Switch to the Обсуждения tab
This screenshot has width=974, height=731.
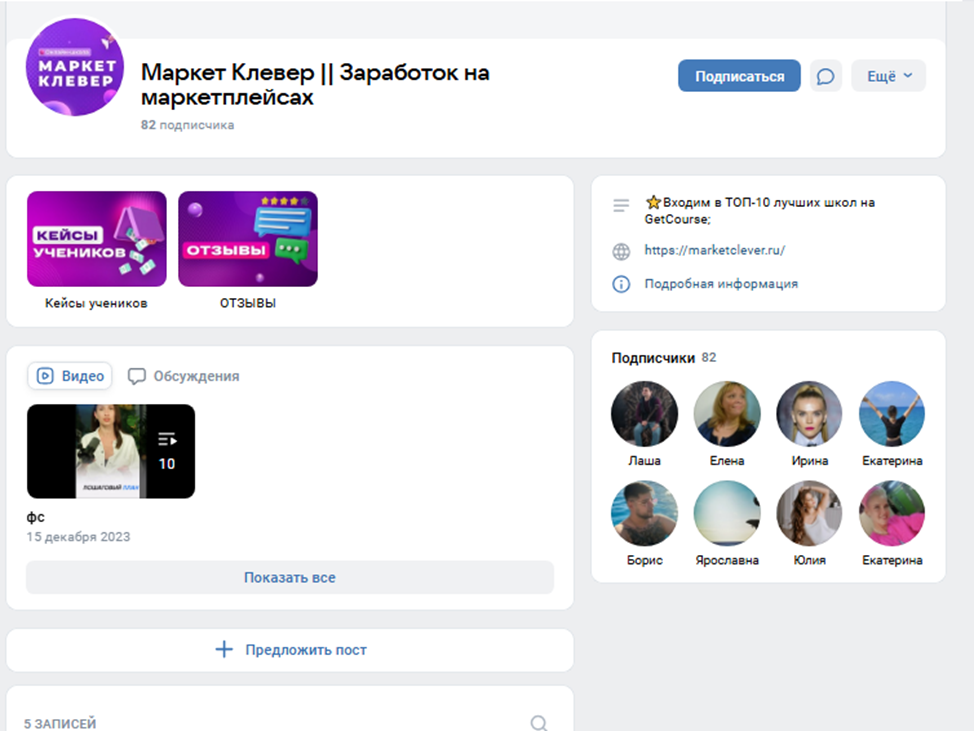[184, 376]
